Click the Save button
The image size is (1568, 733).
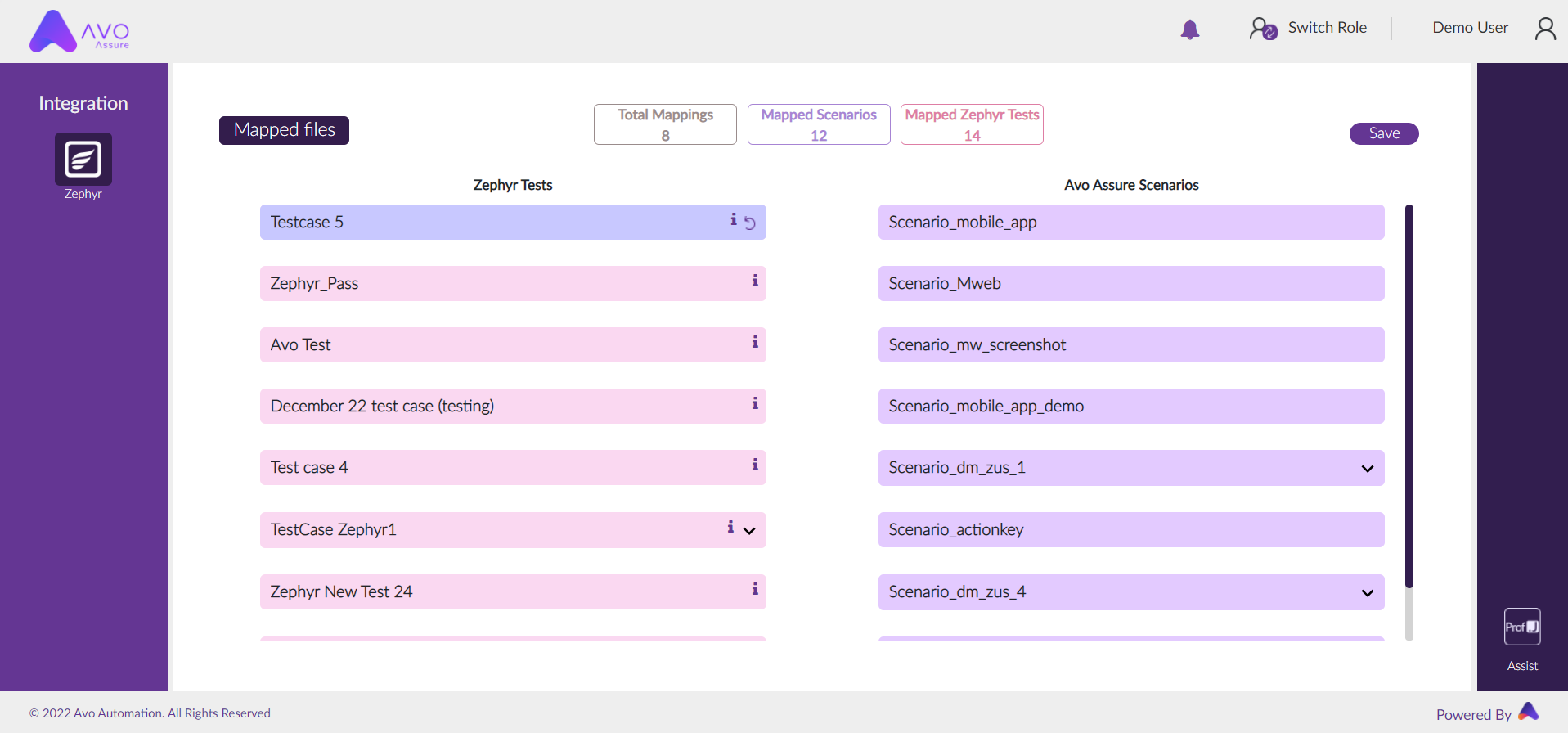point(1384,133)
